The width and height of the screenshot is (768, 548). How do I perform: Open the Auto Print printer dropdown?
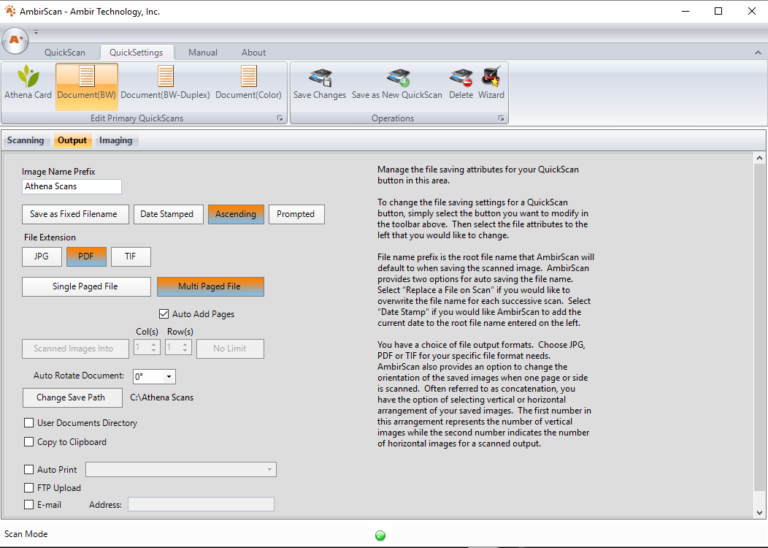pos(181,469)
